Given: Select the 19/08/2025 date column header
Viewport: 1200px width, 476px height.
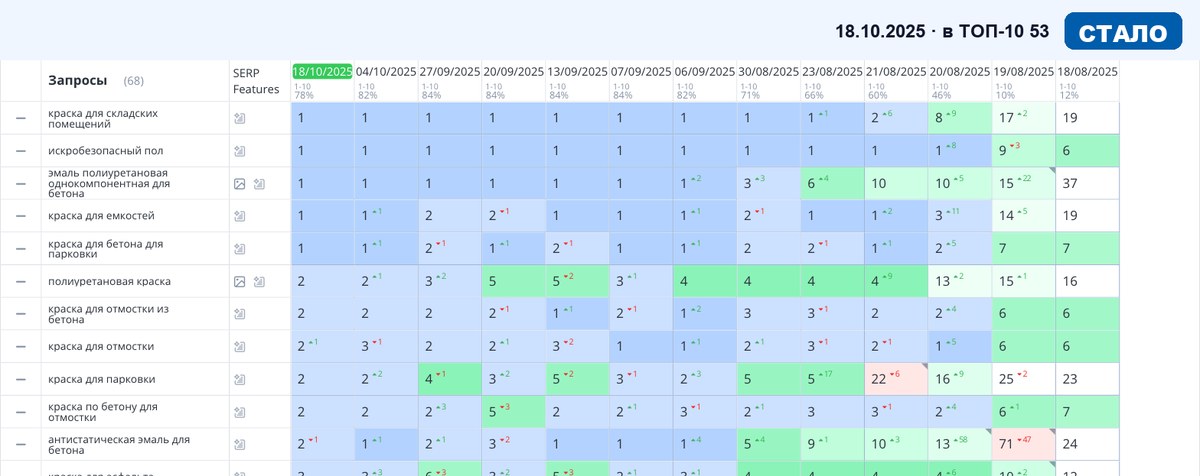Looking at the screenshot, I should pos(1024,71).
